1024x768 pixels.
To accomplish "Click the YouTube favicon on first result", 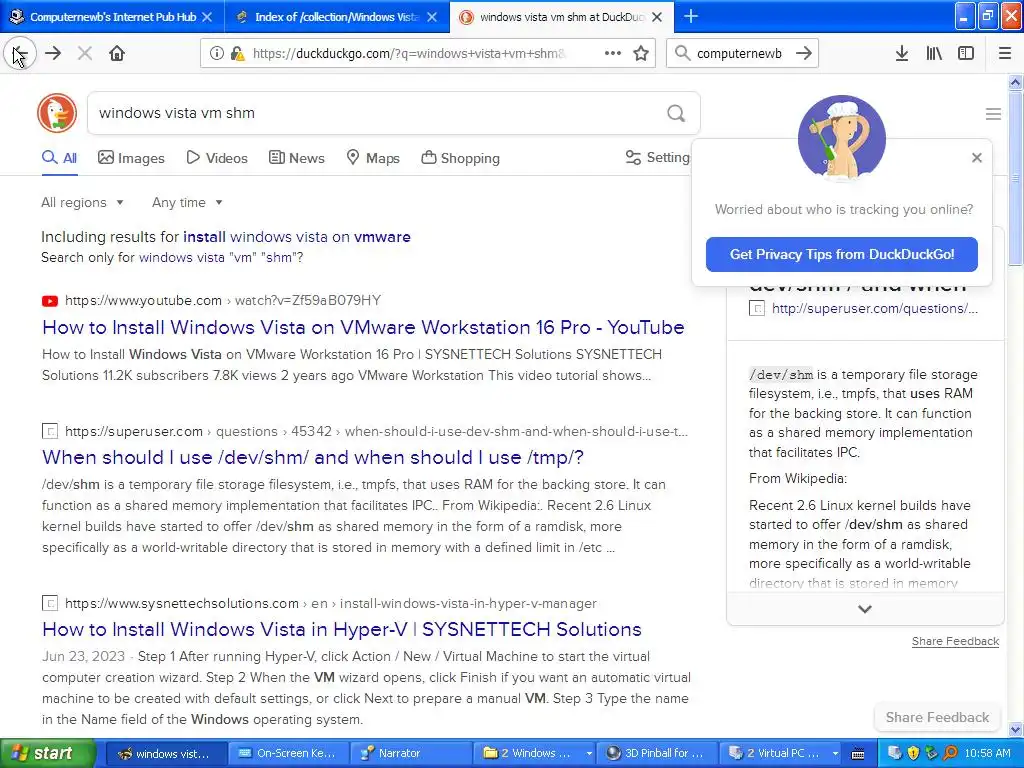I will 50,301.
